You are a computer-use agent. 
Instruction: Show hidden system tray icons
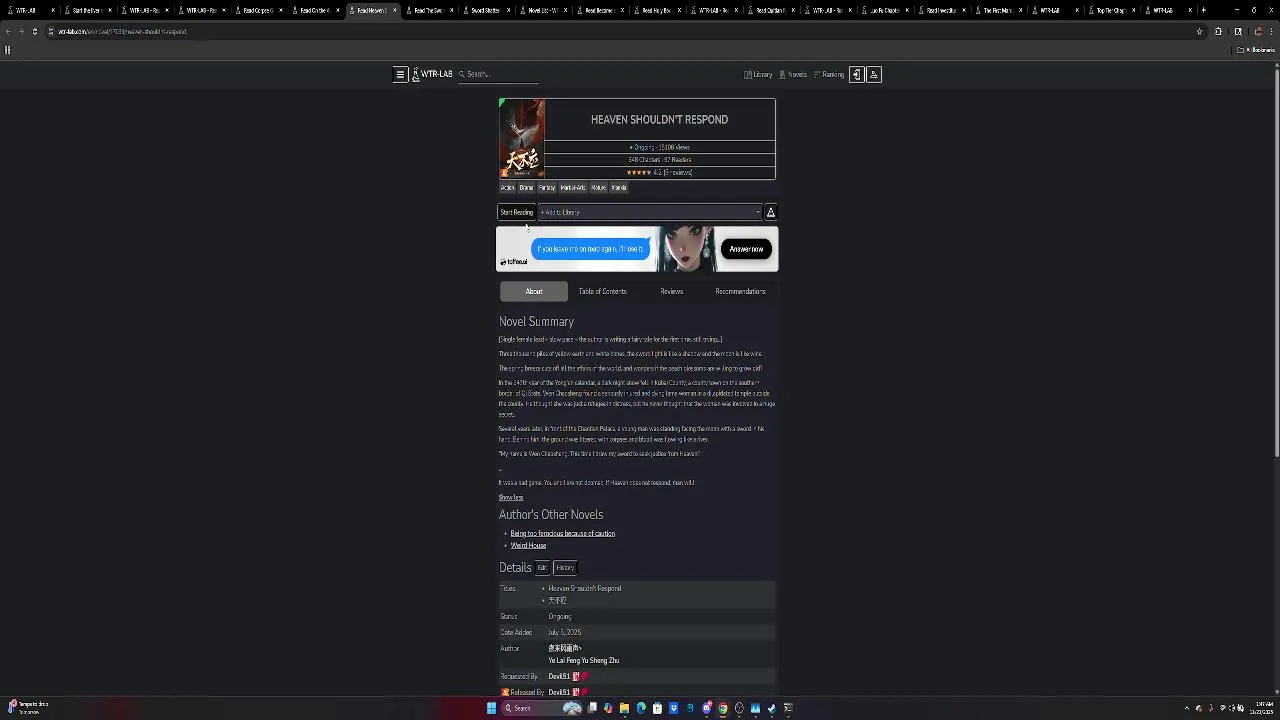click(1187, 708)
